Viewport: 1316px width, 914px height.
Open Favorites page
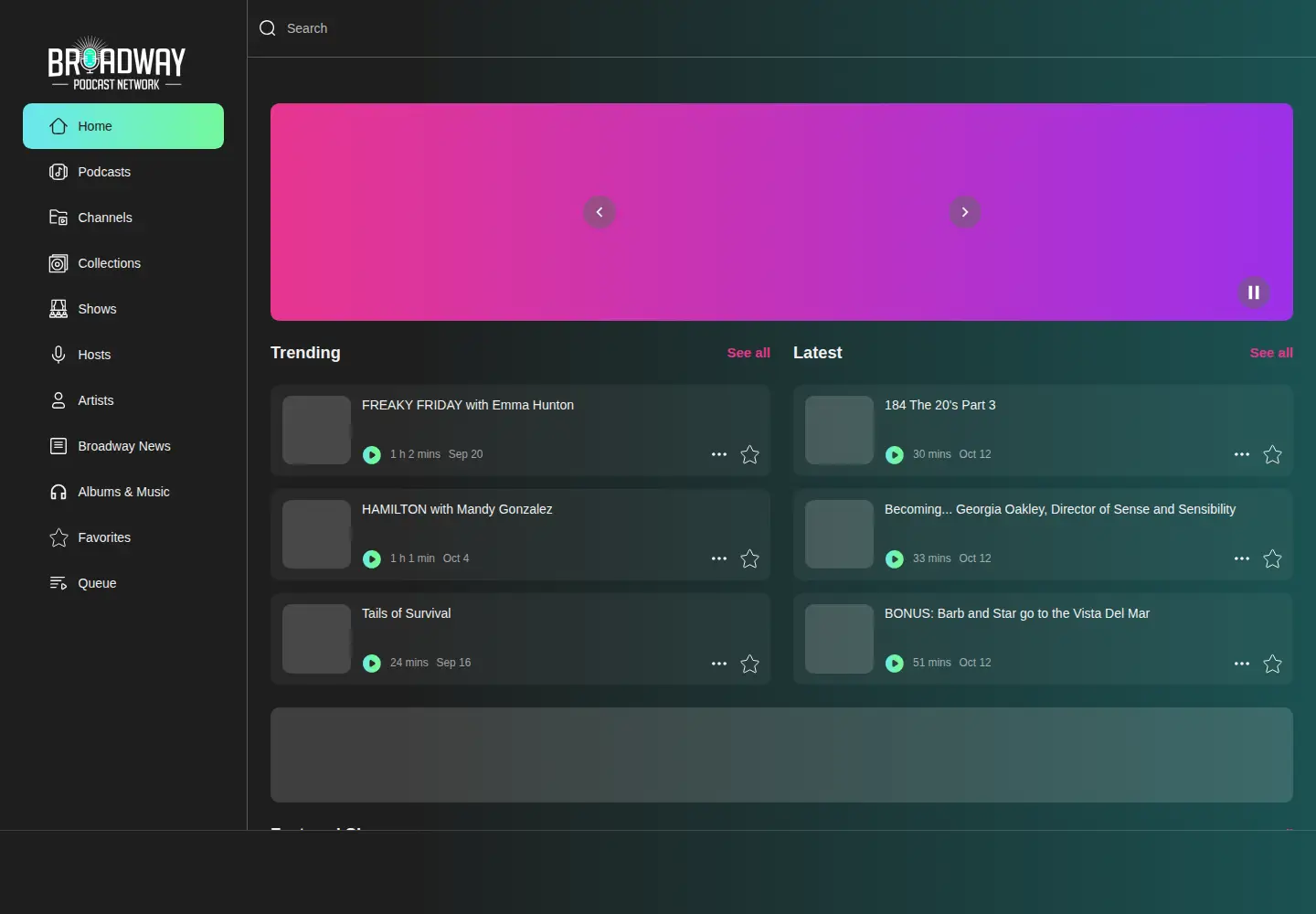tap(123, 537)
